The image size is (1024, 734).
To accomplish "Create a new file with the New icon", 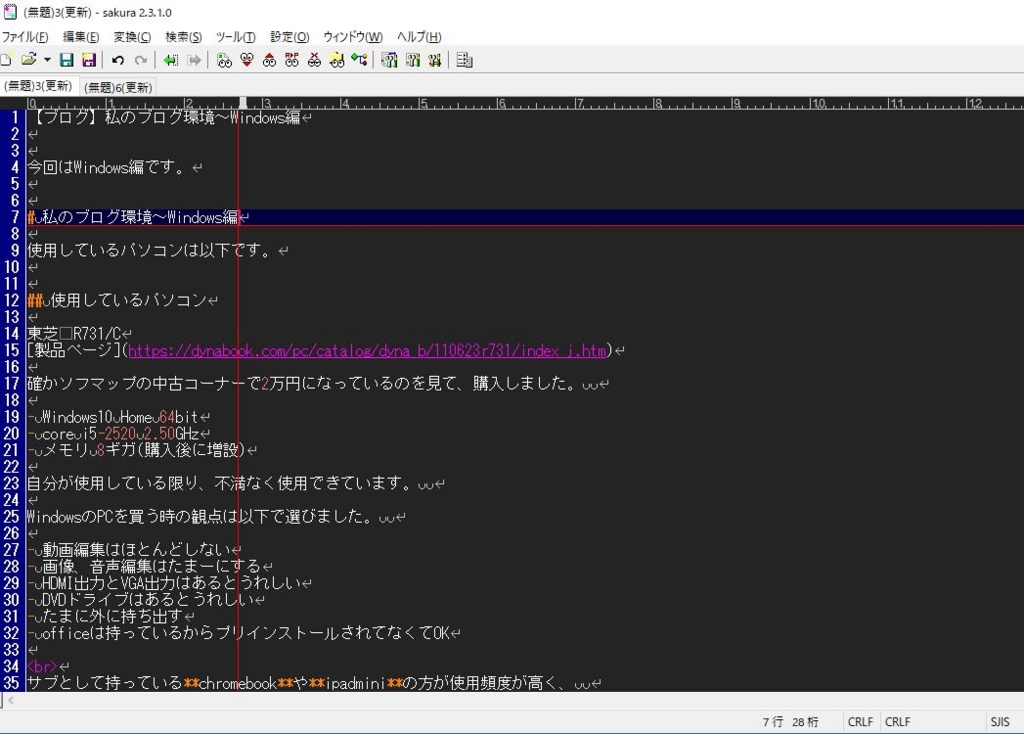I will [x=6, y=60].
